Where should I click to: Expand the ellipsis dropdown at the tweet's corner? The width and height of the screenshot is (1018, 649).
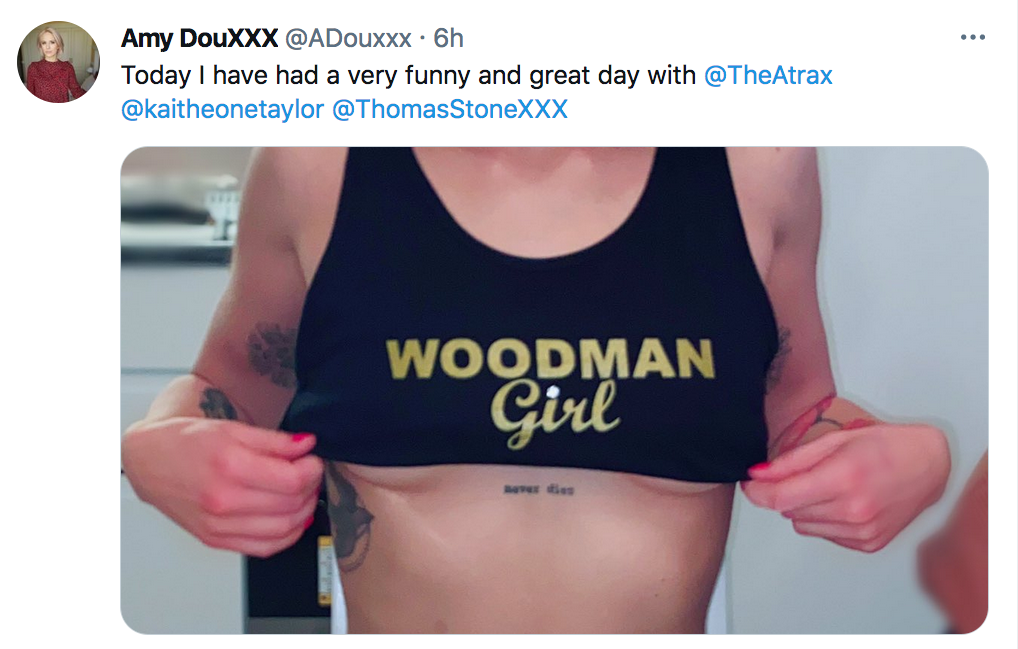pyautogui.click(x=973, y=38)
